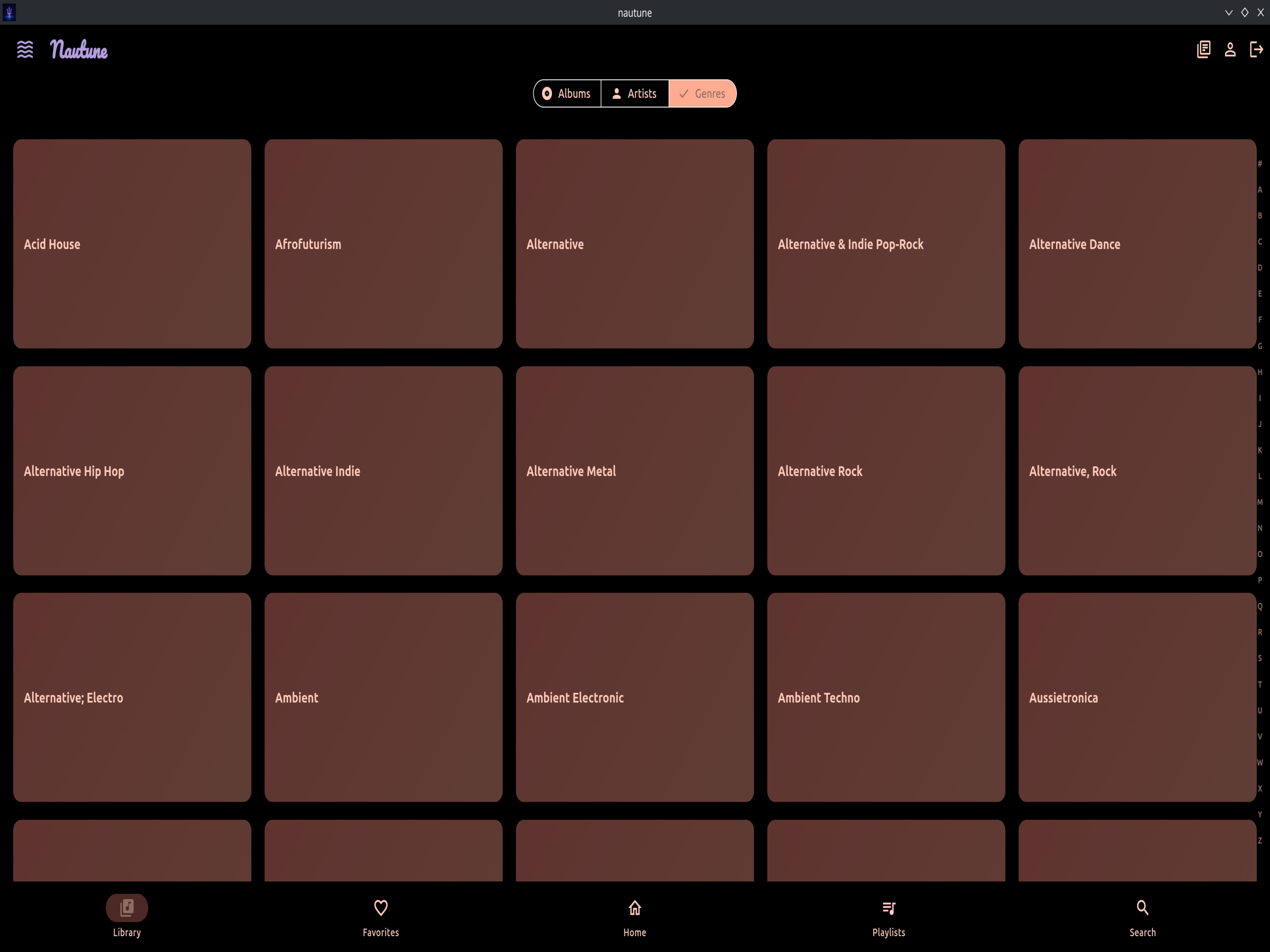Jump to letter O in alphabet index

[1260, 554]
